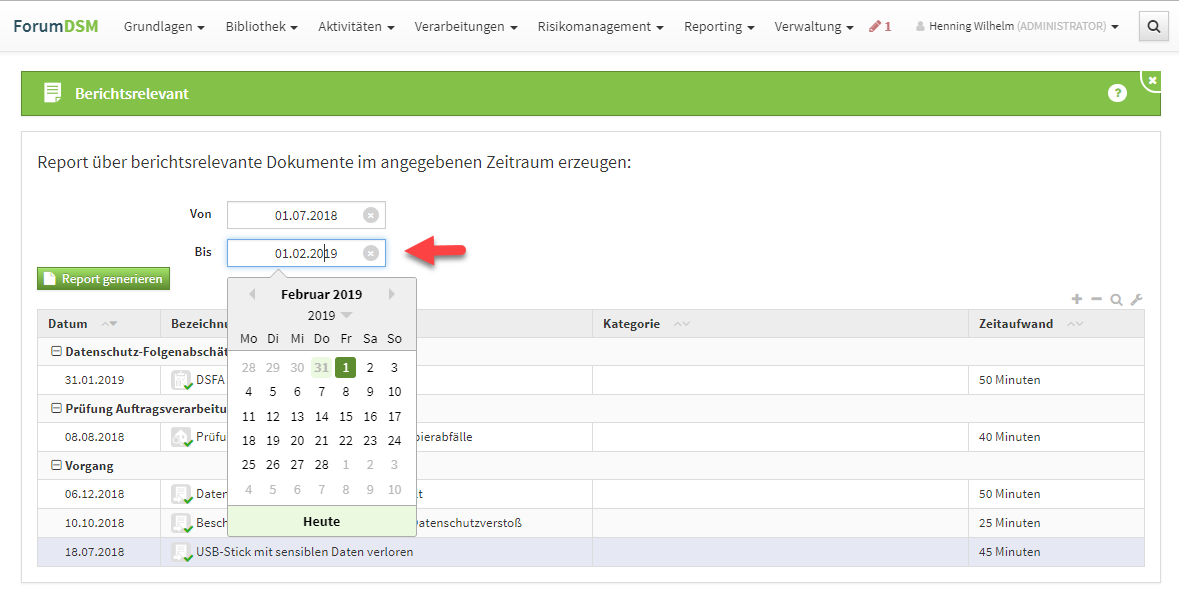The image size is (1179, 591).
Task: Click the minus icon above the table
Action: coord(1096,299)
